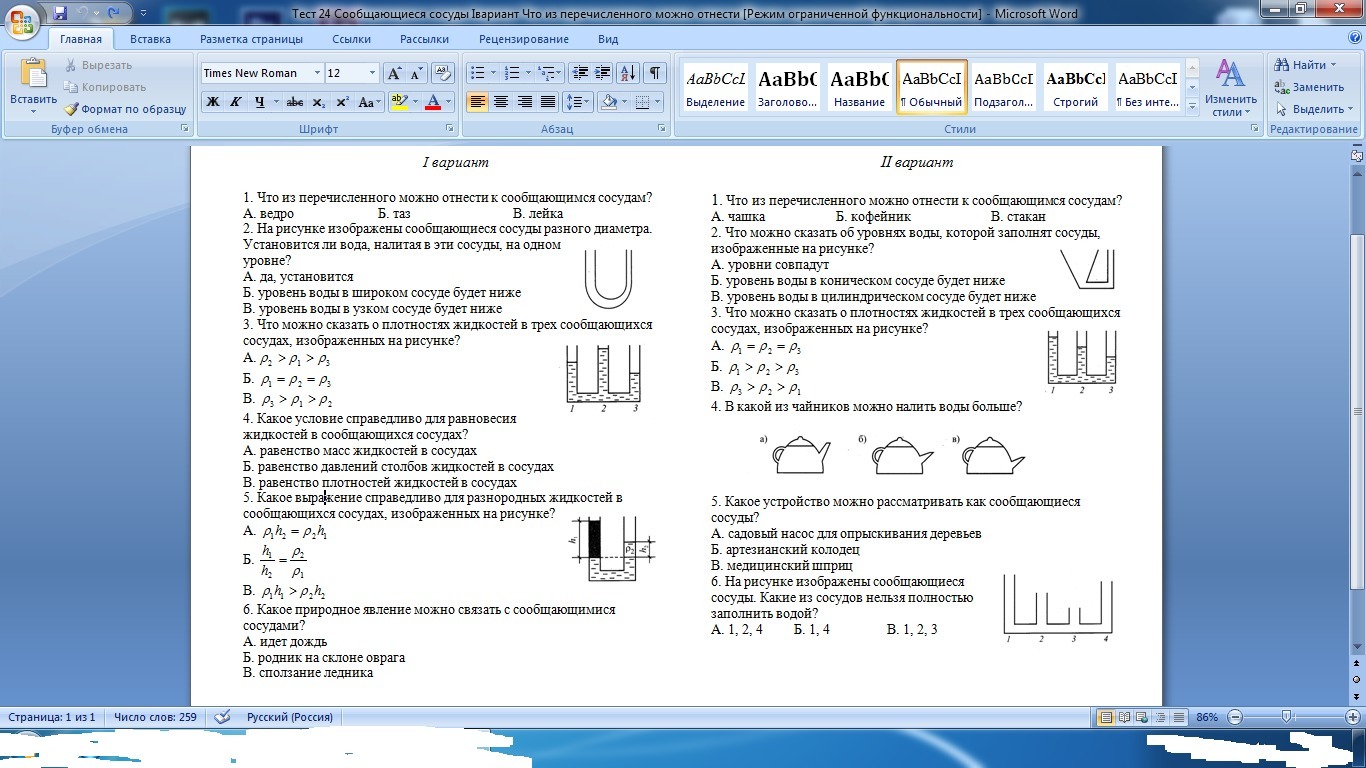Toggle bold formatting (Ж)
This screenshot has height=768, width=1366.
pyautogui.click(x=212, y=102)
